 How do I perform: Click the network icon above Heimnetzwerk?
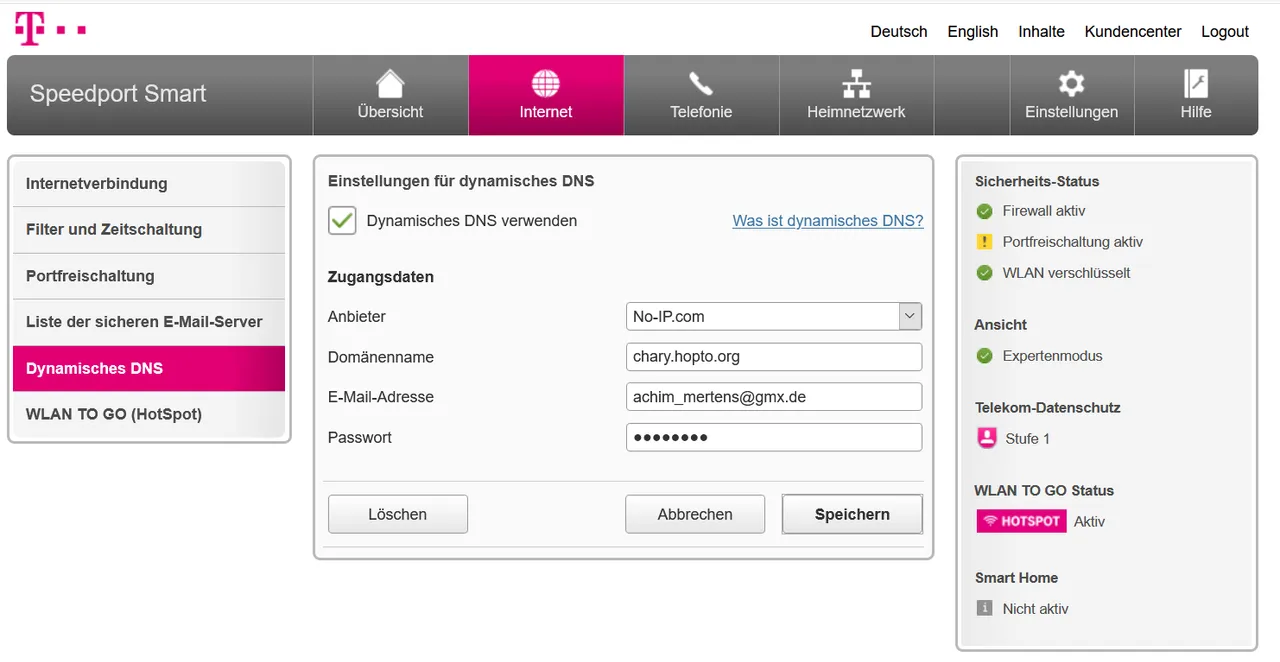856,83
